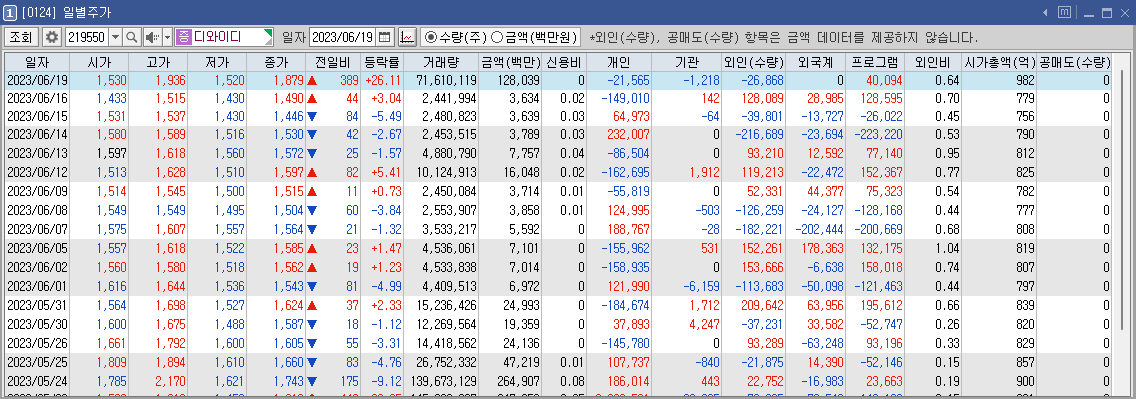Click the 고가 column header
Image resolution: width=1136 pixels, height=399 pixels.
(x=158, y=62)
